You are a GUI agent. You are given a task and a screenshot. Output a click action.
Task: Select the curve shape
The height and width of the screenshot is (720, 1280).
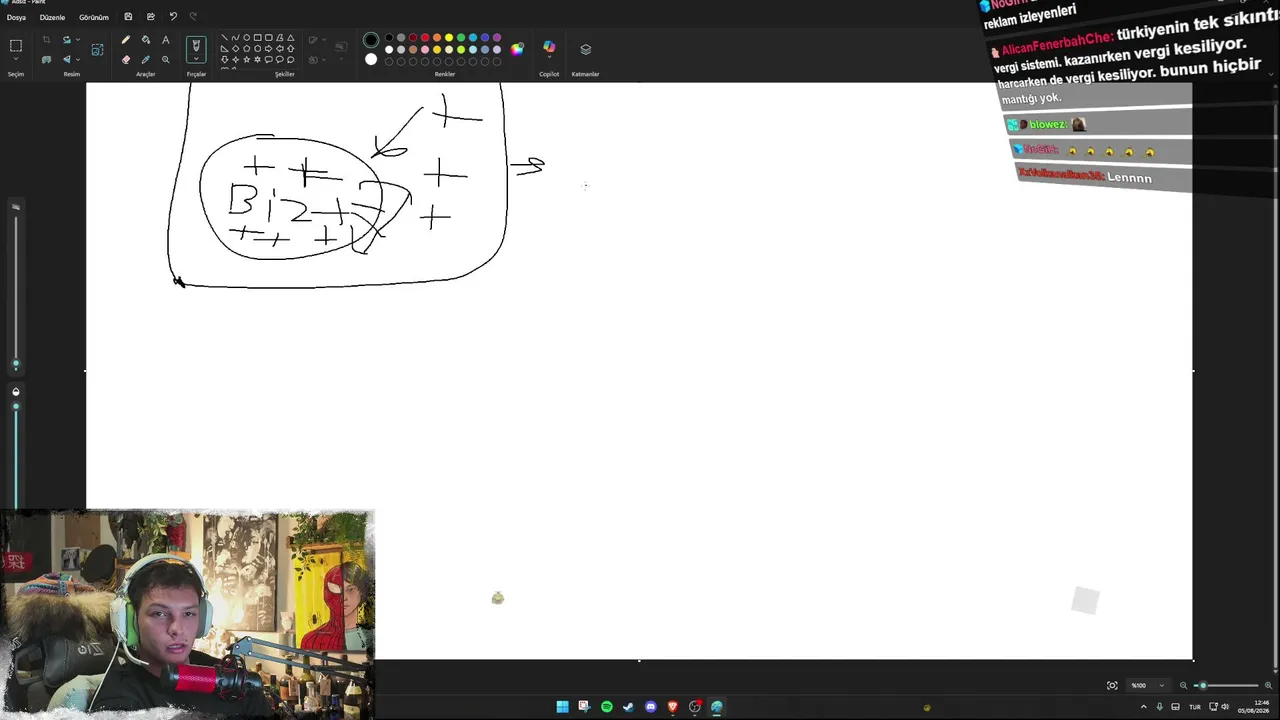tap(235, 38)
